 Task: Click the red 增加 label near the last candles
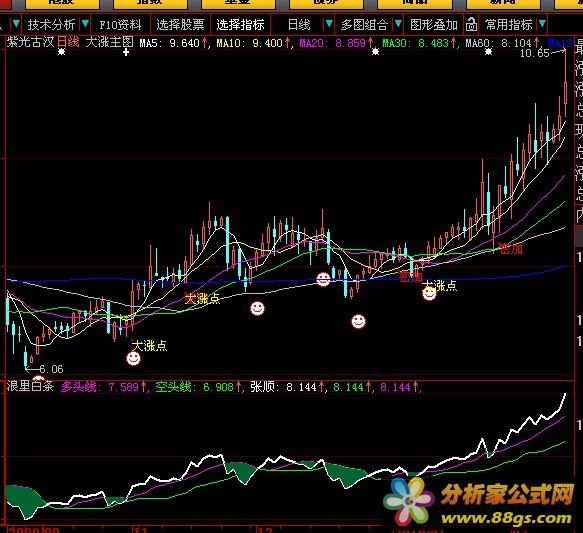(510, 249)
